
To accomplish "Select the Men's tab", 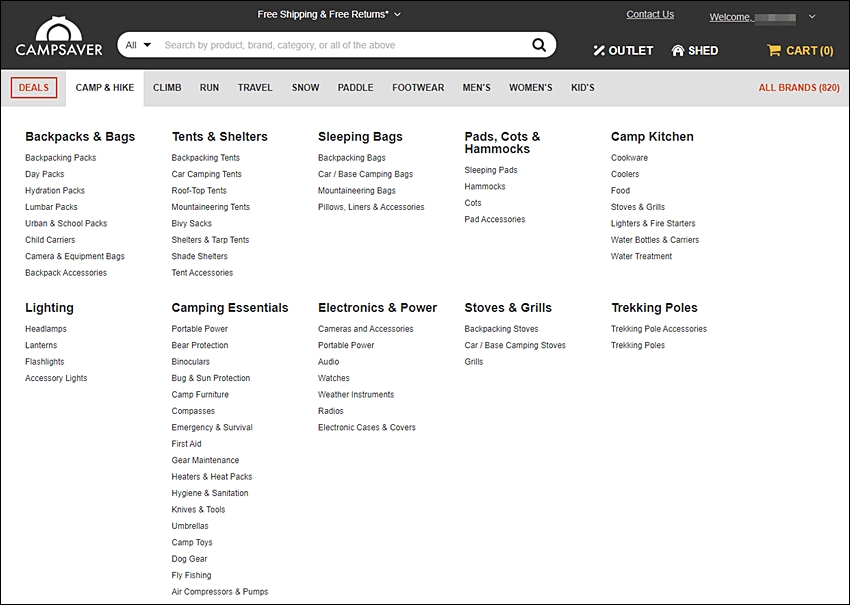I will point(476,88).
